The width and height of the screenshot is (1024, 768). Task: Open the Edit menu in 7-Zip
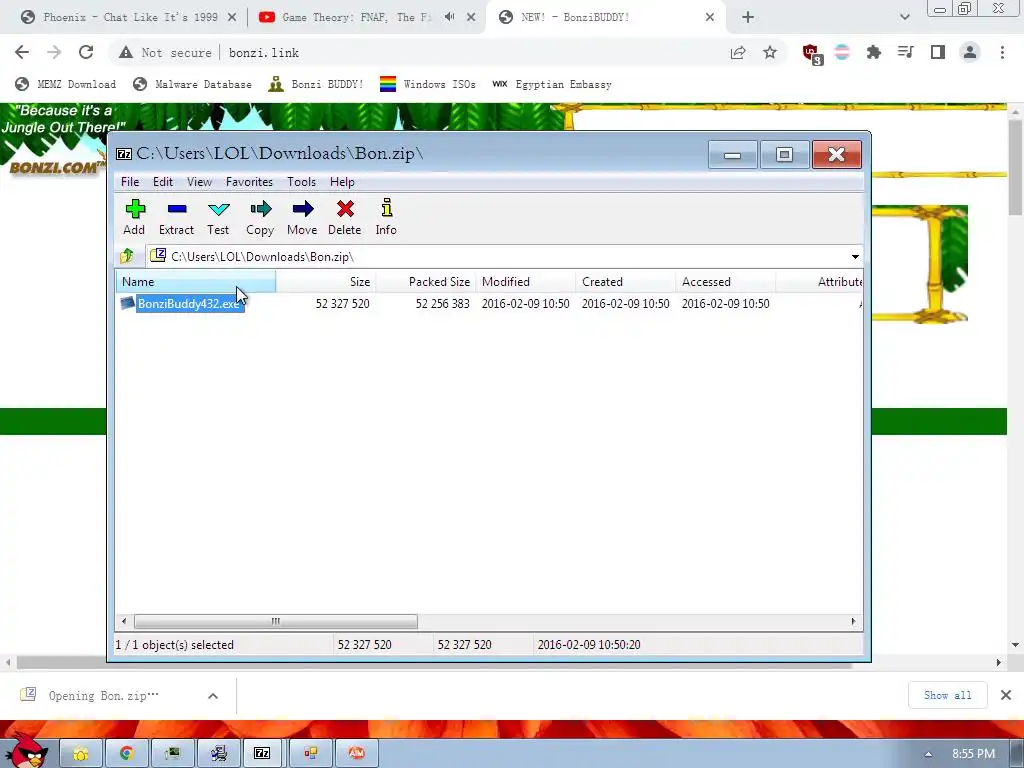click(x=163, y=182)
